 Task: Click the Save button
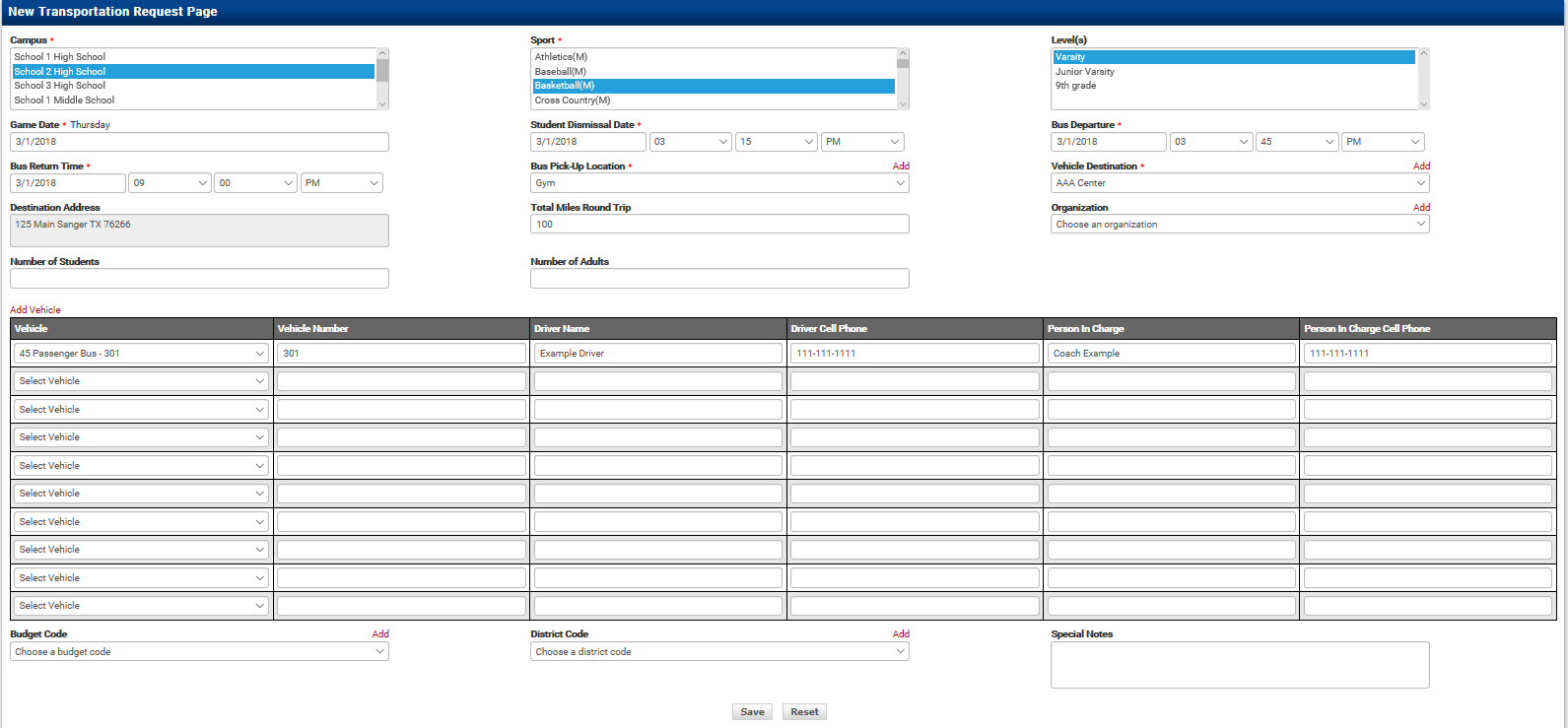[x=752, y=712]
